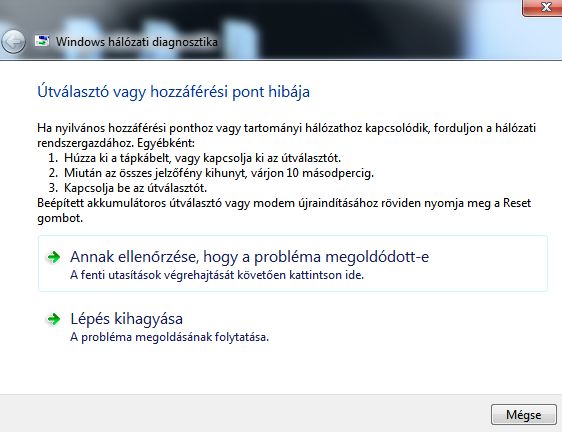Click the Windows hálózati diagnosztika title
The width and height of the screenshot is (562, 432).
137,42
